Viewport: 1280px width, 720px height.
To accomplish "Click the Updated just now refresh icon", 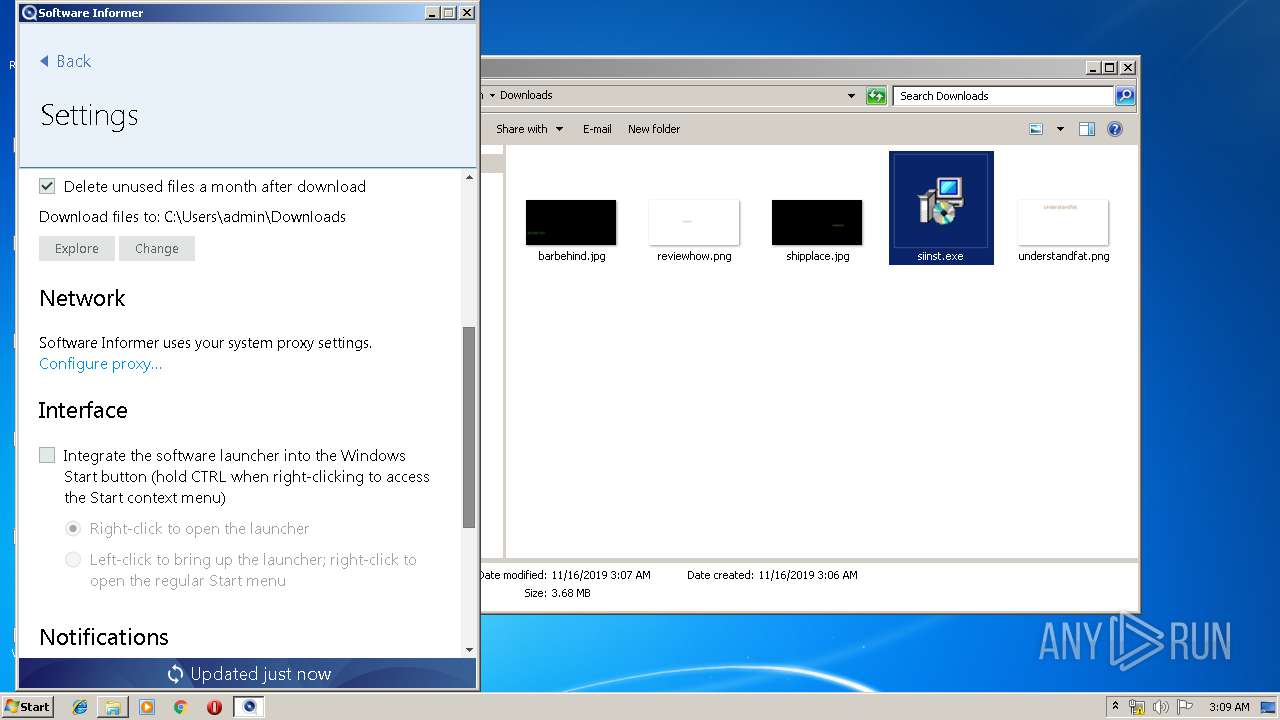I will (176, 674).
